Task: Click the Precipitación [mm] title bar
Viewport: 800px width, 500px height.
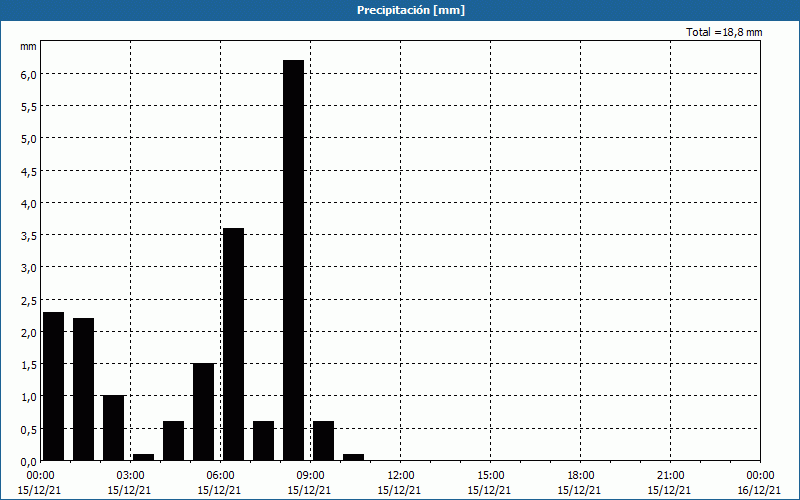Action: (400, 10)
